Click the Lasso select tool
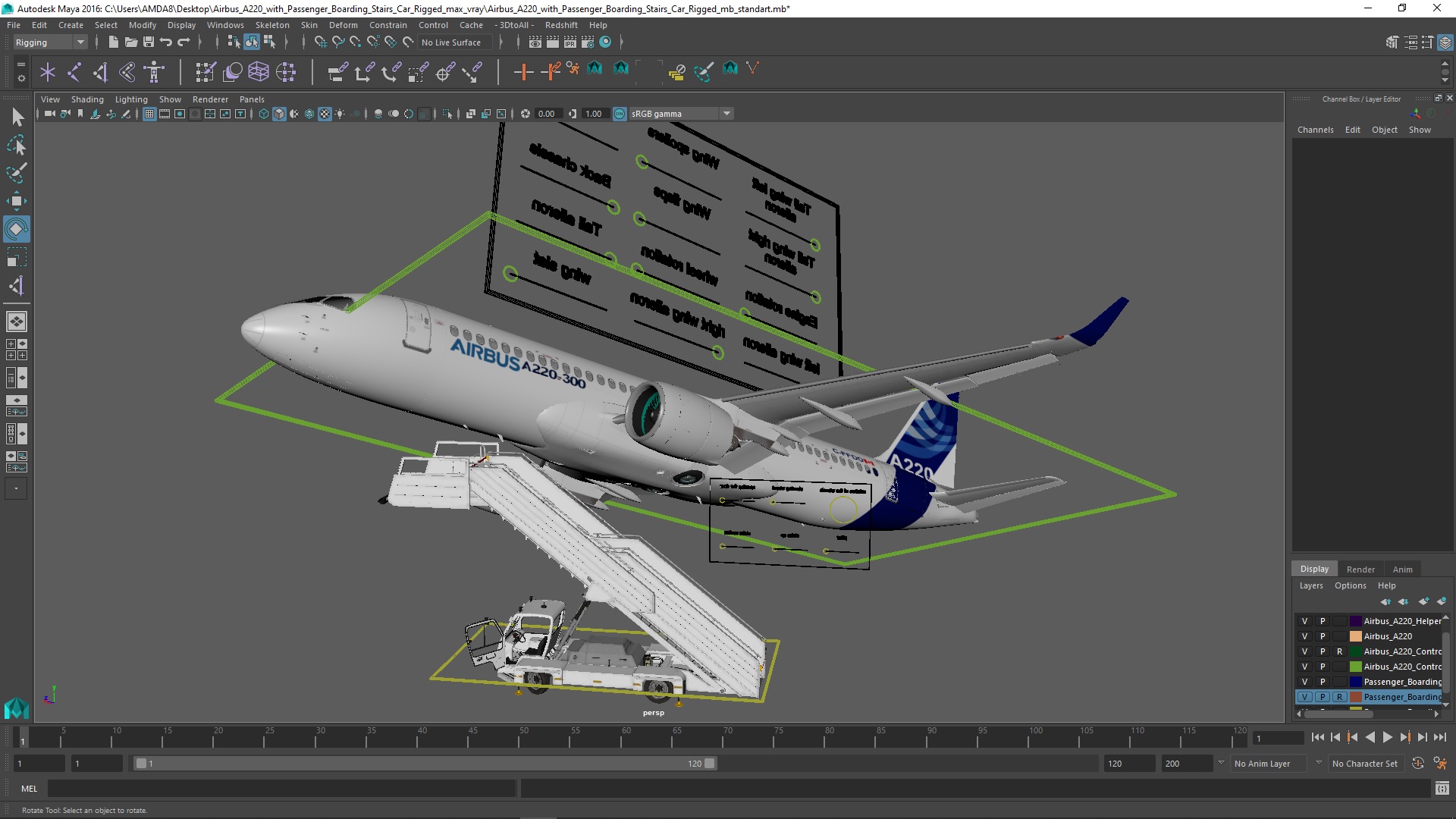The width and height of the screenshot is (1456, 819). click(x=16, y=145)
